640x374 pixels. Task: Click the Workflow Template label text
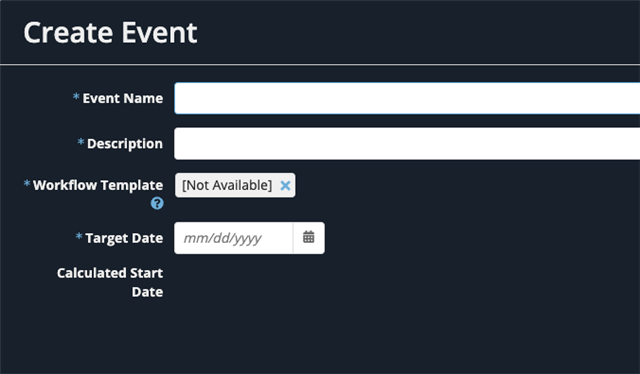tap(98, 185)
